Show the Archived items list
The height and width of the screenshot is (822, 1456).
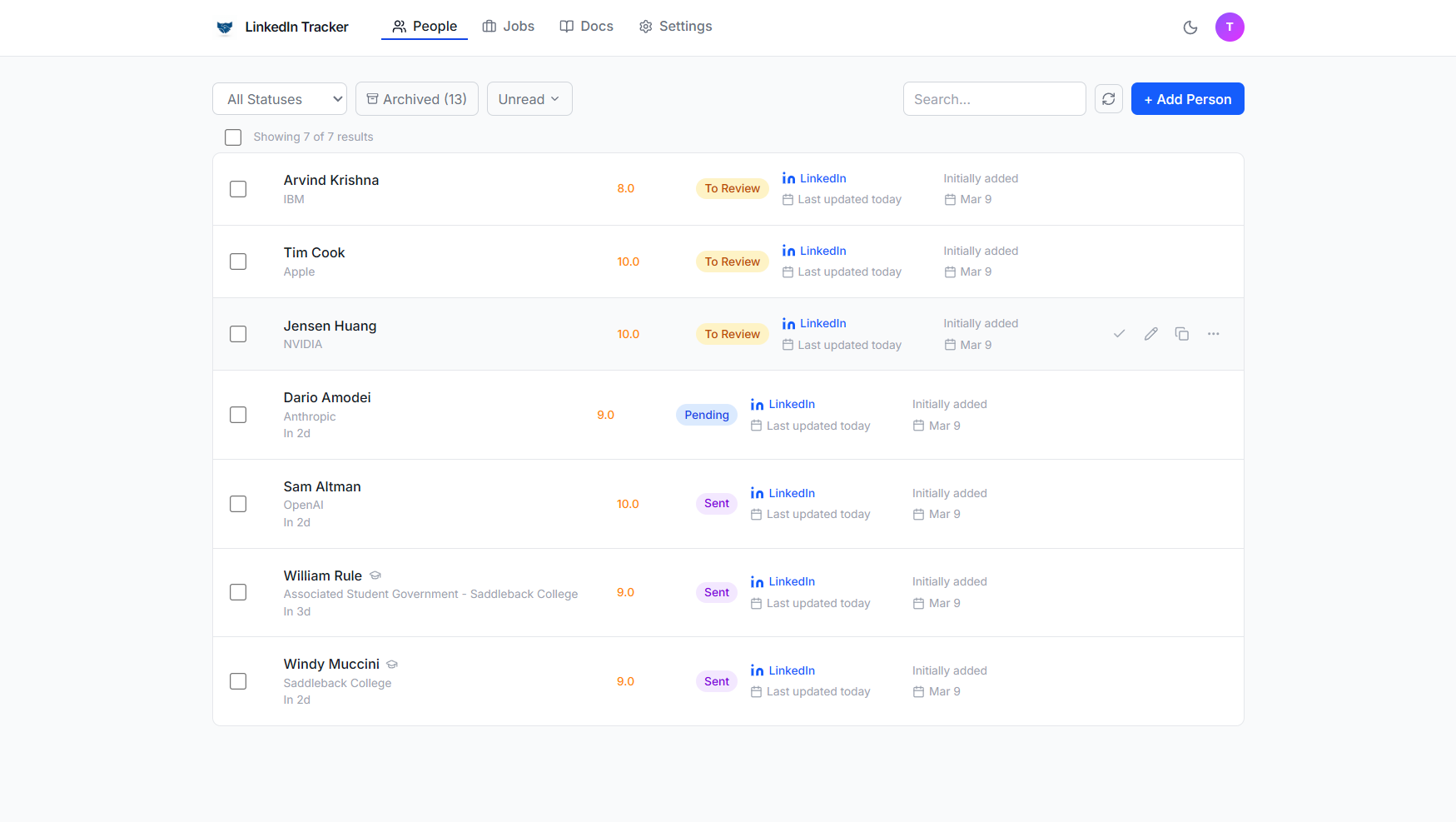tap(416, 98)
